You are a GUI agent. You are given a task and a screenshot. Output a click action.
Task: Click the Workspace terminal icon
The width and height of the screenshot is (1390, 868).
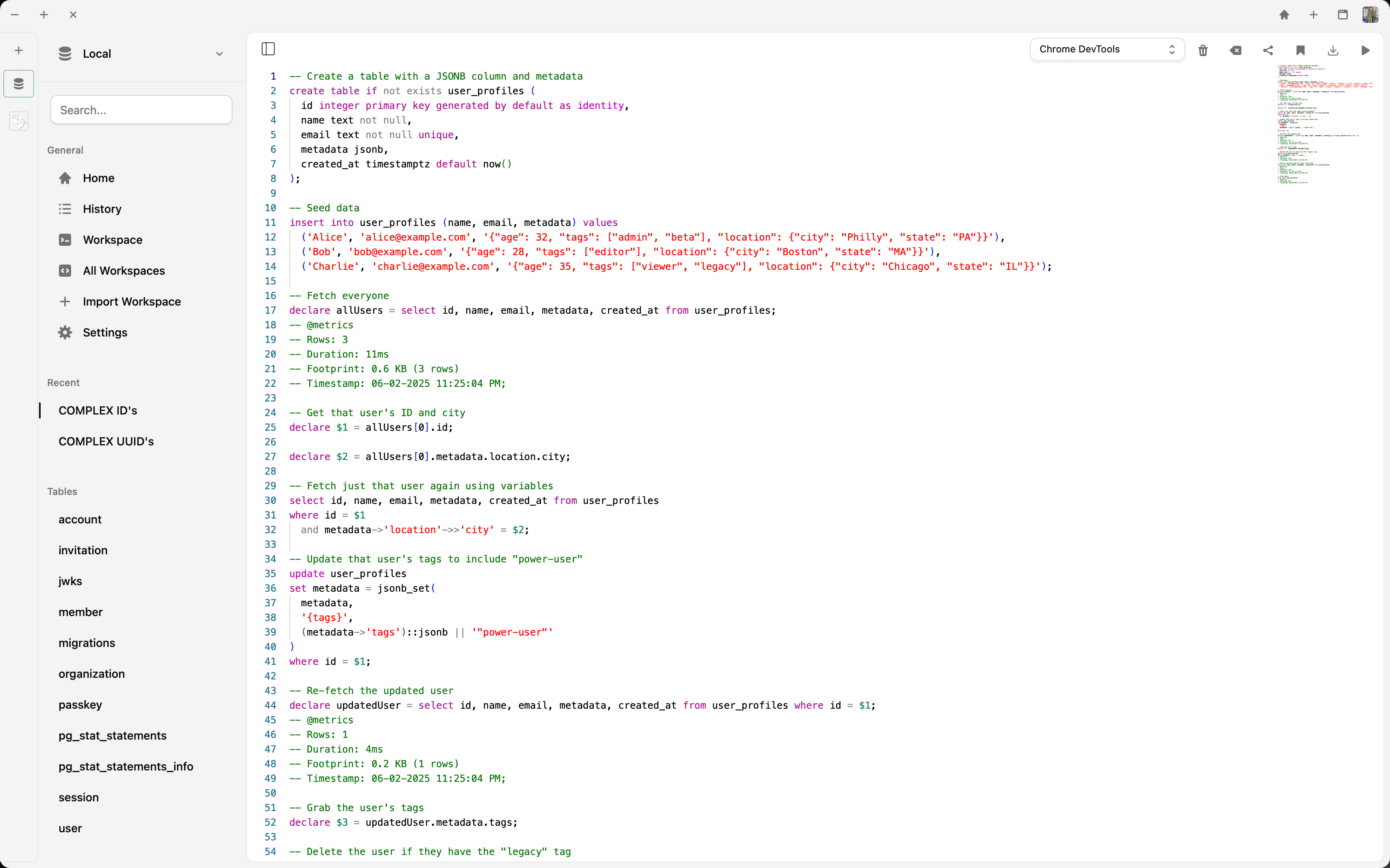pyautogui.click(x=65, y=240)
